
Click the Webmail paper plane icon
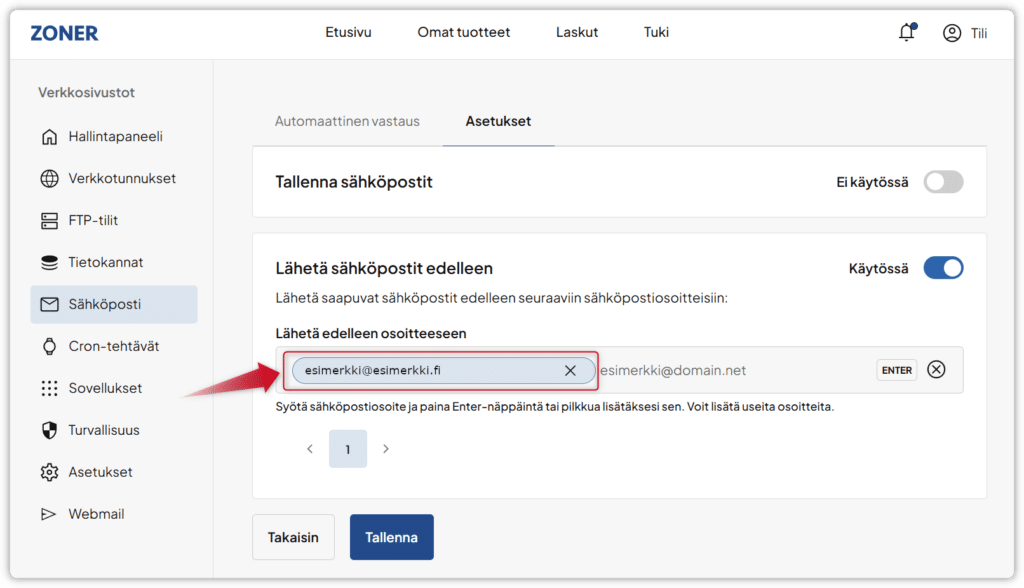click(x=49, y=515)
